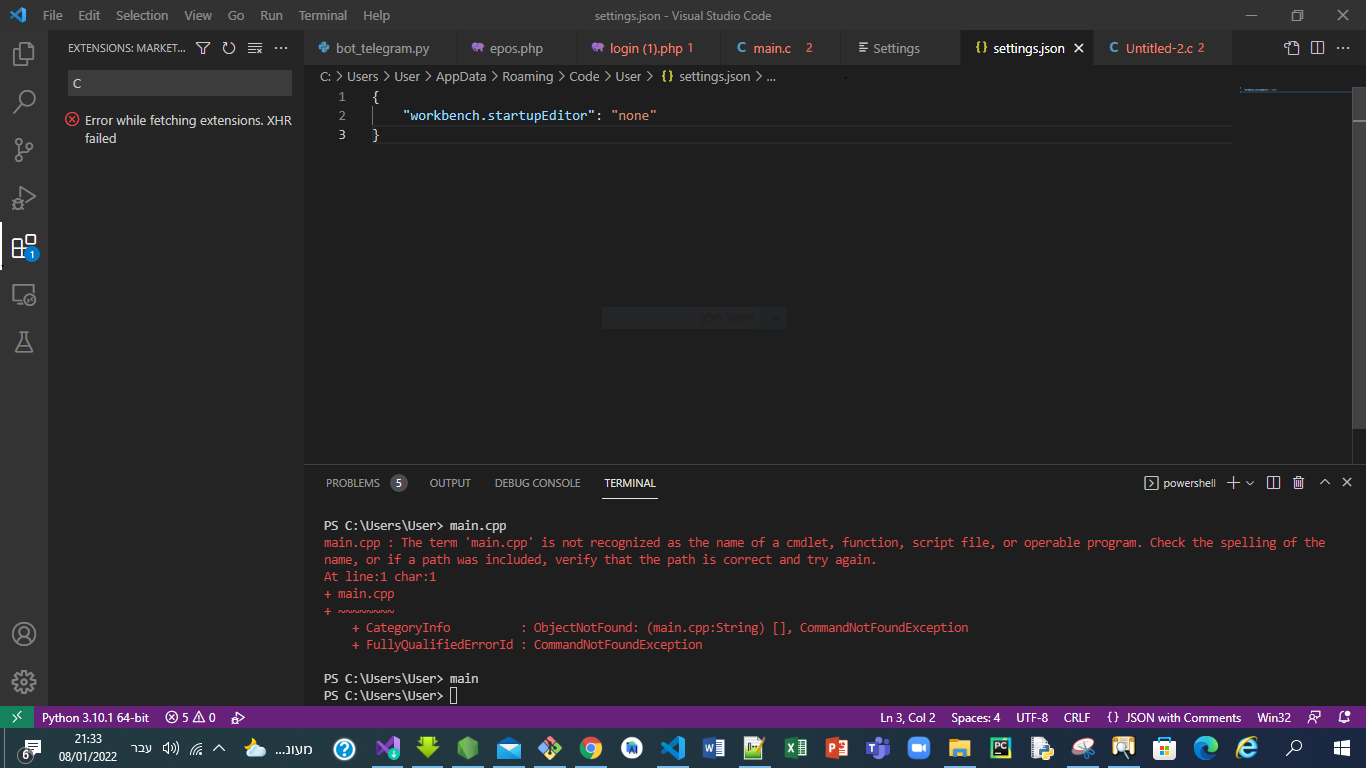Split the editor to the right

[1317, 48]
